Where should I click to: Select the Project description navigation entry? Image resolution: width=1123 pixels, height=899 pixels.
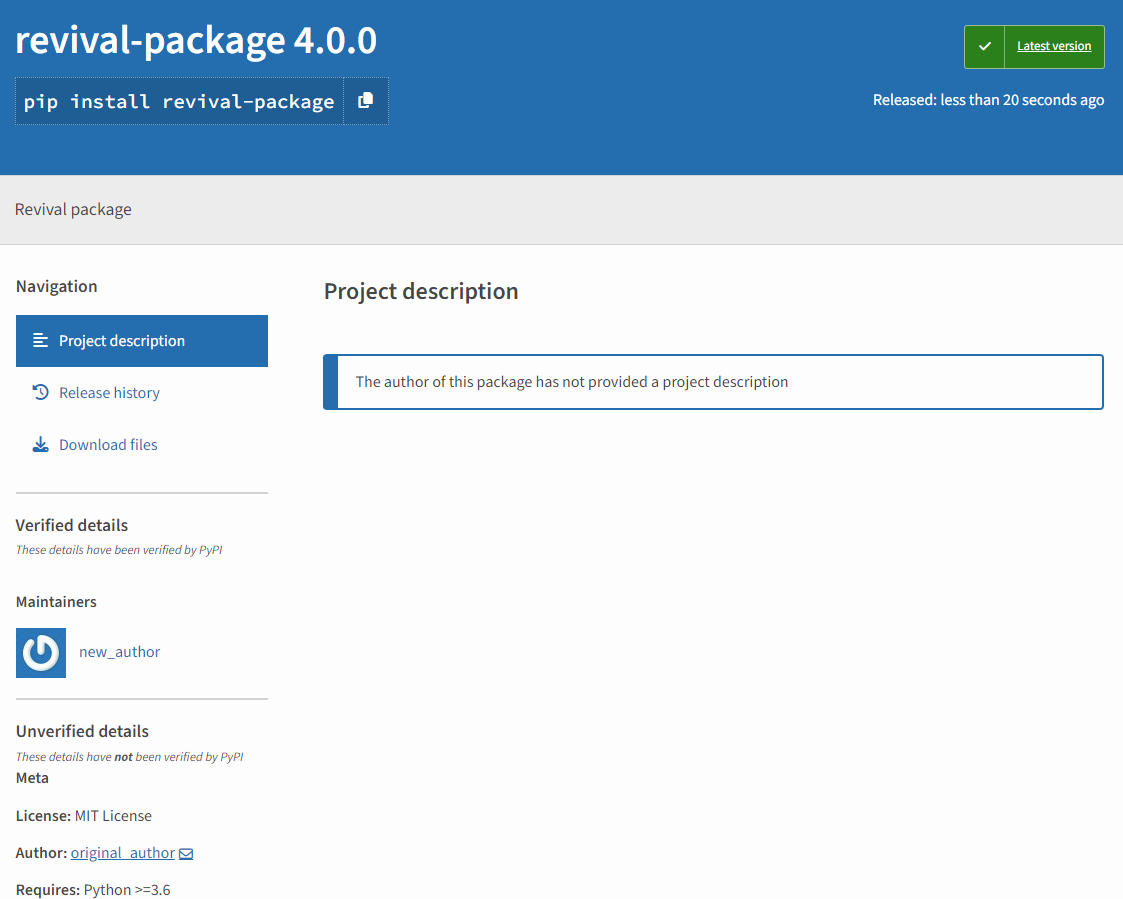point(122,340)
